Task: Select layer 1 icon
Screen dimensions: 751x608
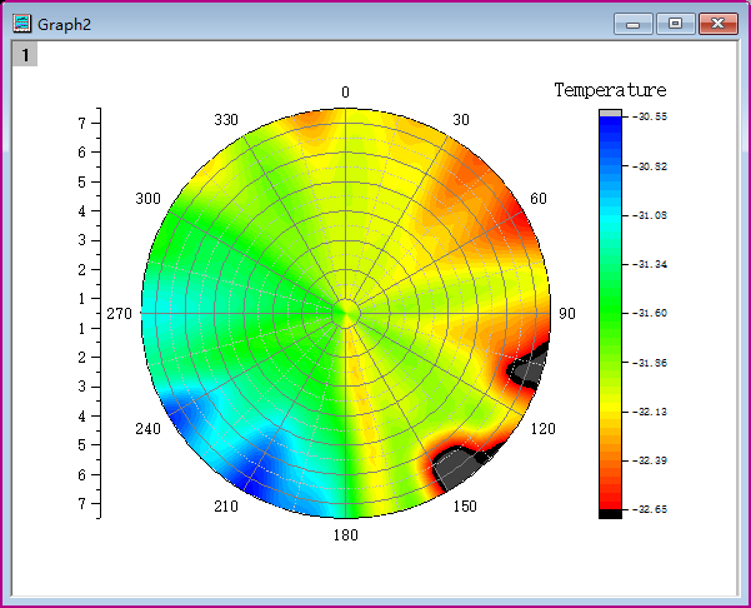Action: [25, 55]
